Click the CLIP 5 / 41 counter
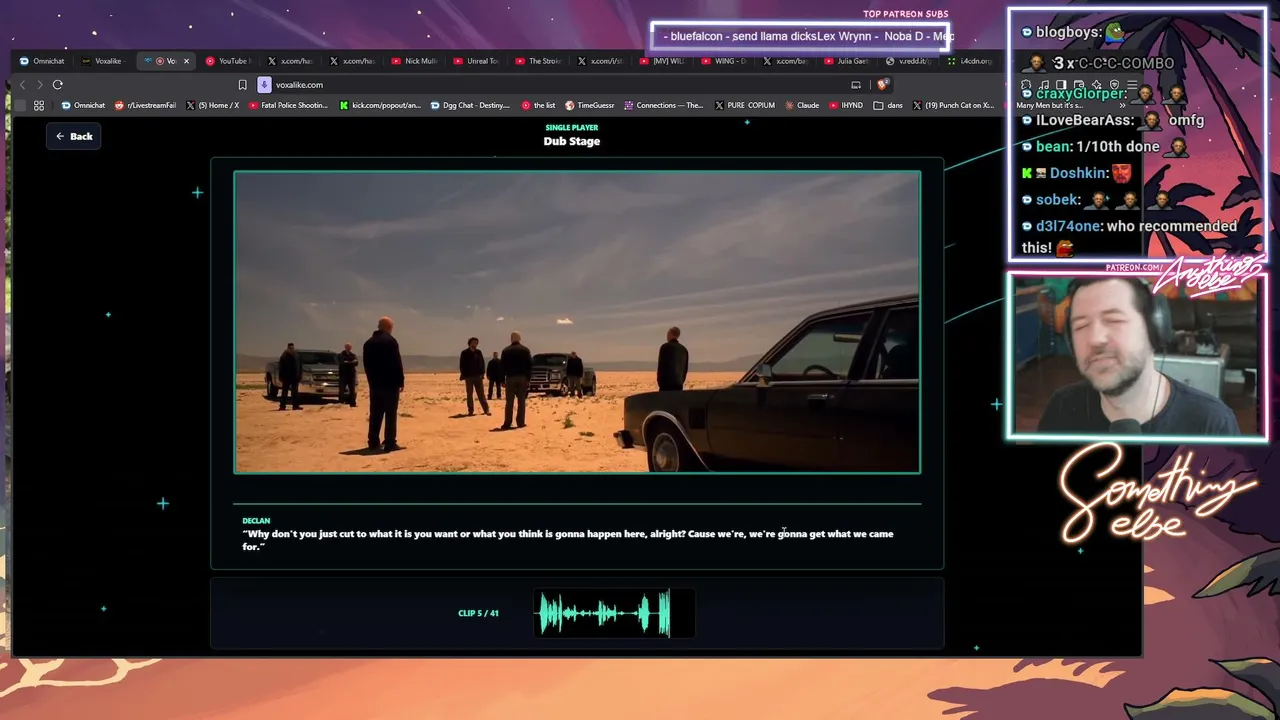 point(478,613)
